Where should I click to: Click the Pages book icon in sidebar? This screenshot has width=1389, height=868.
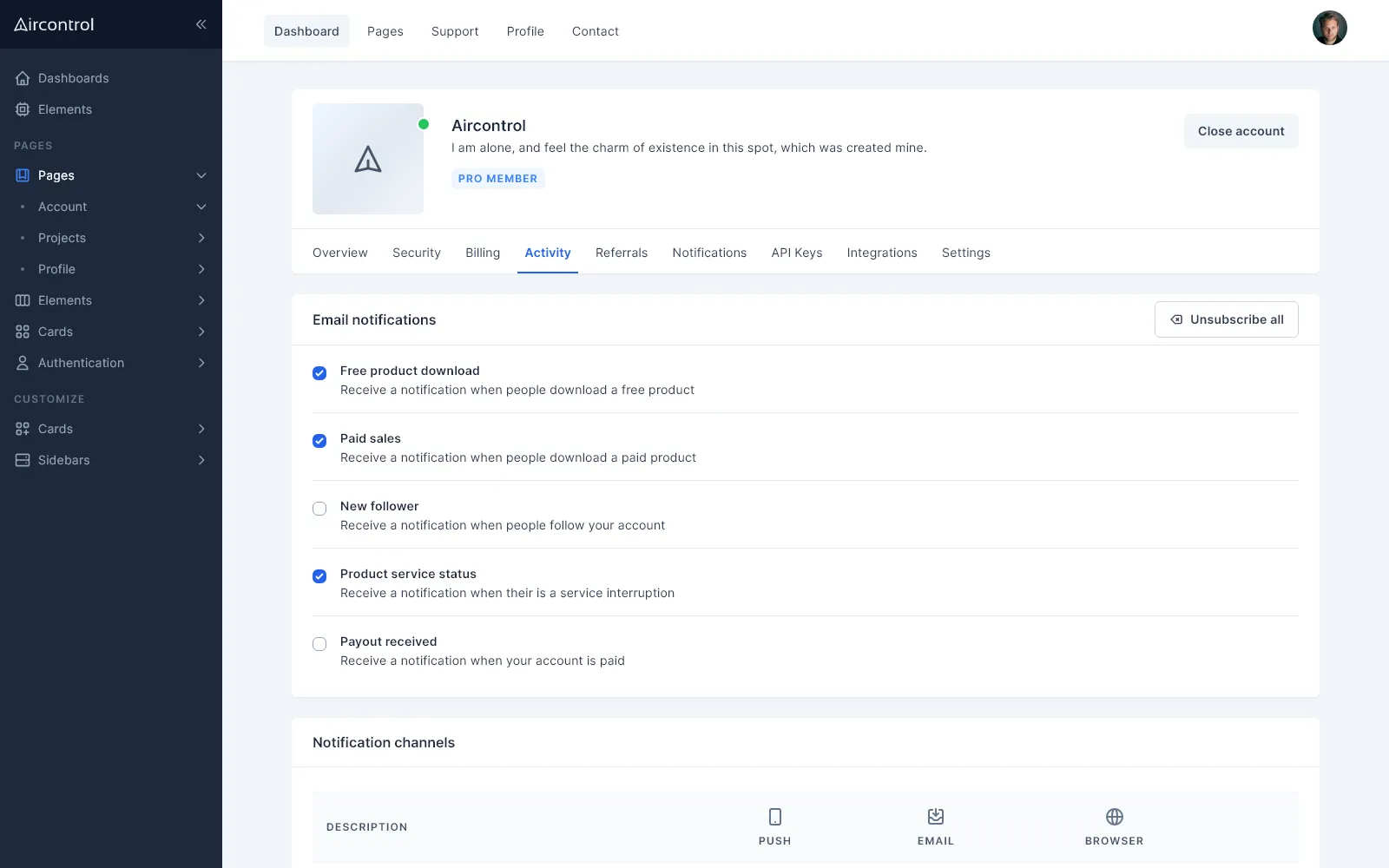(23, 175)
